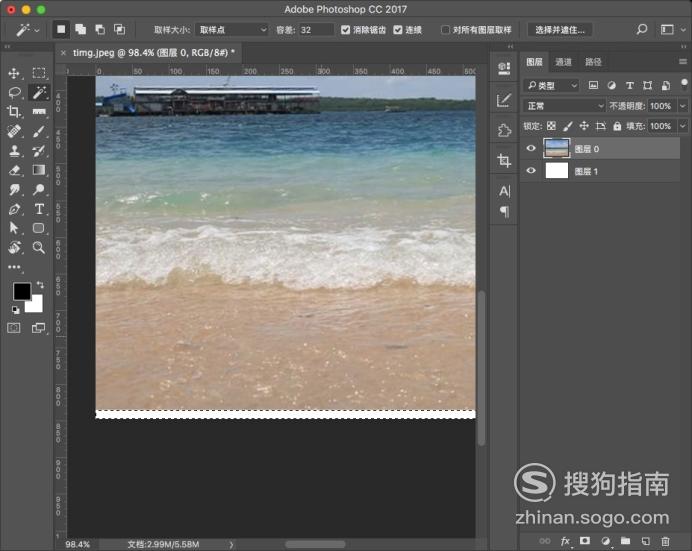
Task: Select the History Brush tool
Action: (x=39, y=150)
